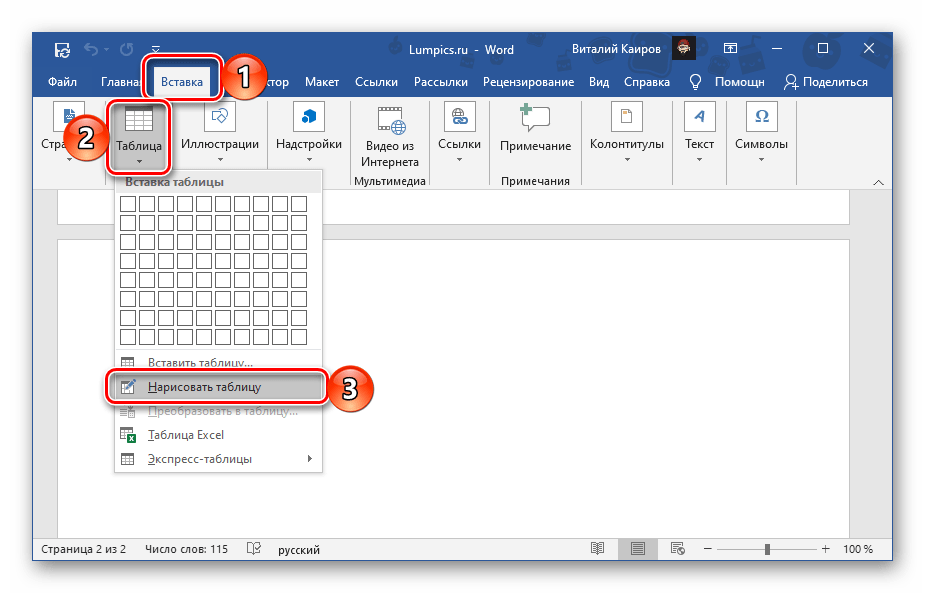Viewport: 925px width, 593px height.
Task: Click the zoom slider handle
Action: click(x=767, y=549)
